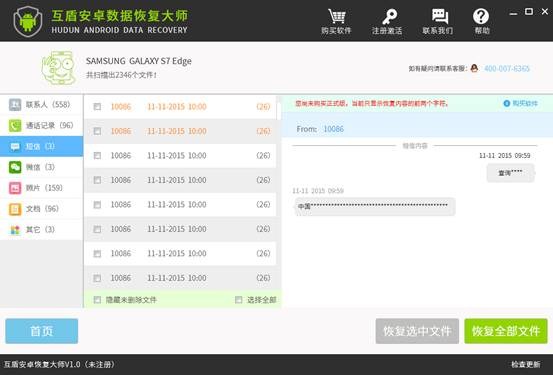This screenshot has width=553, height=375.
Task: Click the incoming 中国*** message bubble
Action: tap(375, 206)
